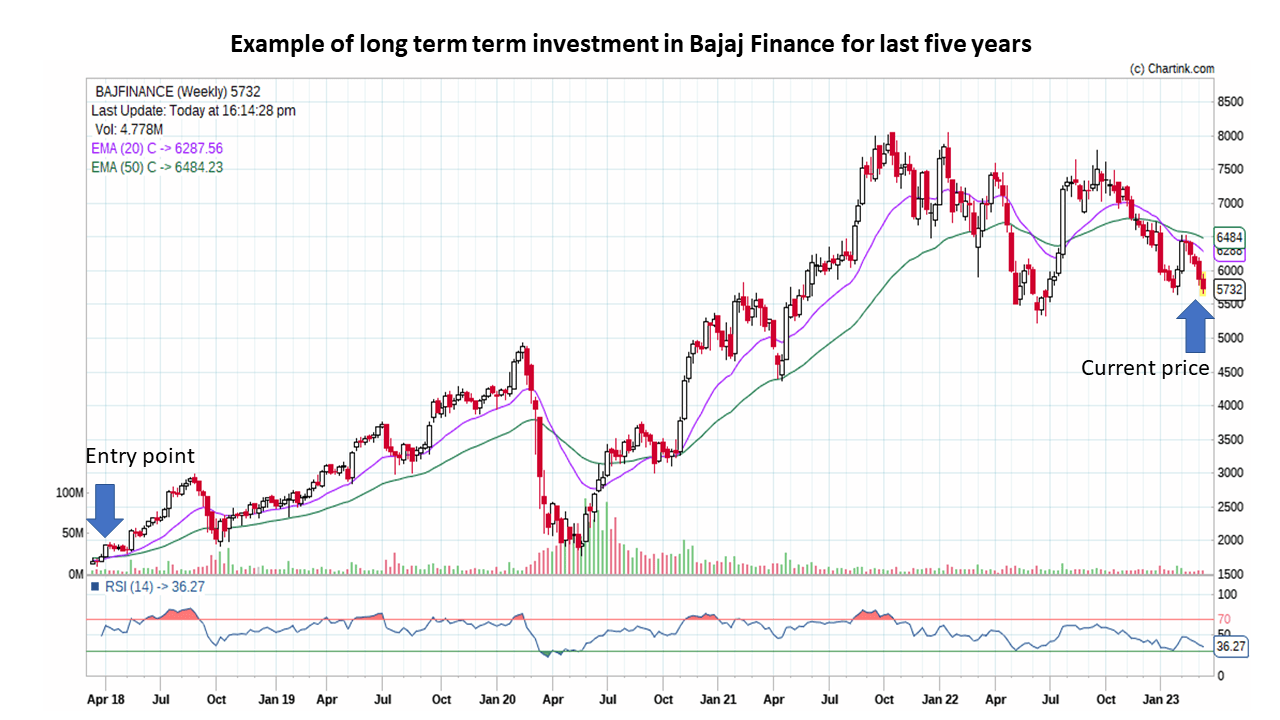
Task: Click the 4000 price axis label
Action: click(x=1230, y=406)
